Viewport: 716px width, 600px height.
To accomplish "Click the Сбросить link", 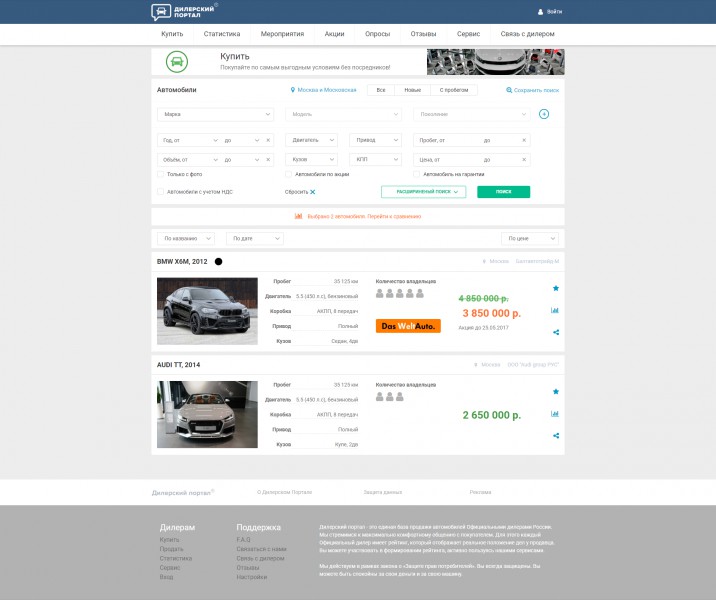I will tap(296, 192).
